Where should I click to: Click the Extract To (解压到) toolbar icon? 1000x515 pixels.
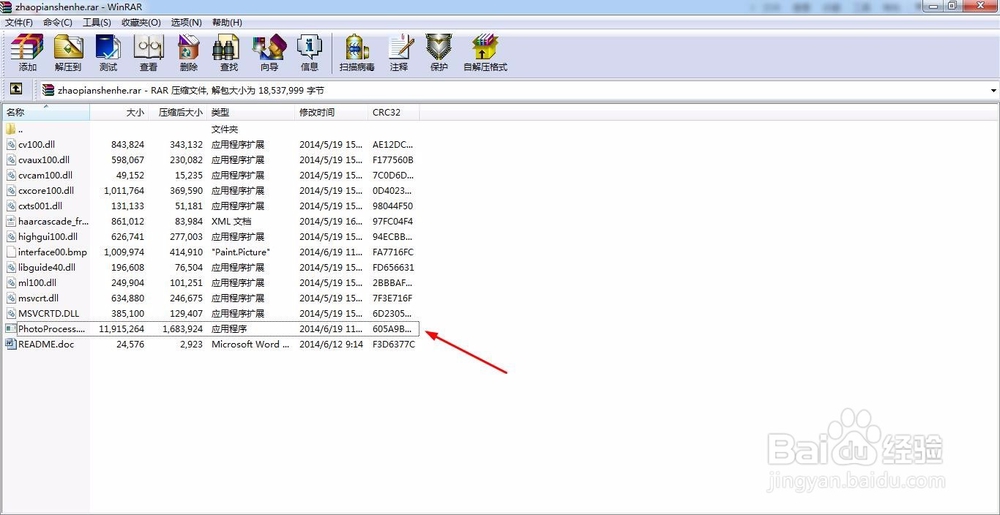coord(68,53)
